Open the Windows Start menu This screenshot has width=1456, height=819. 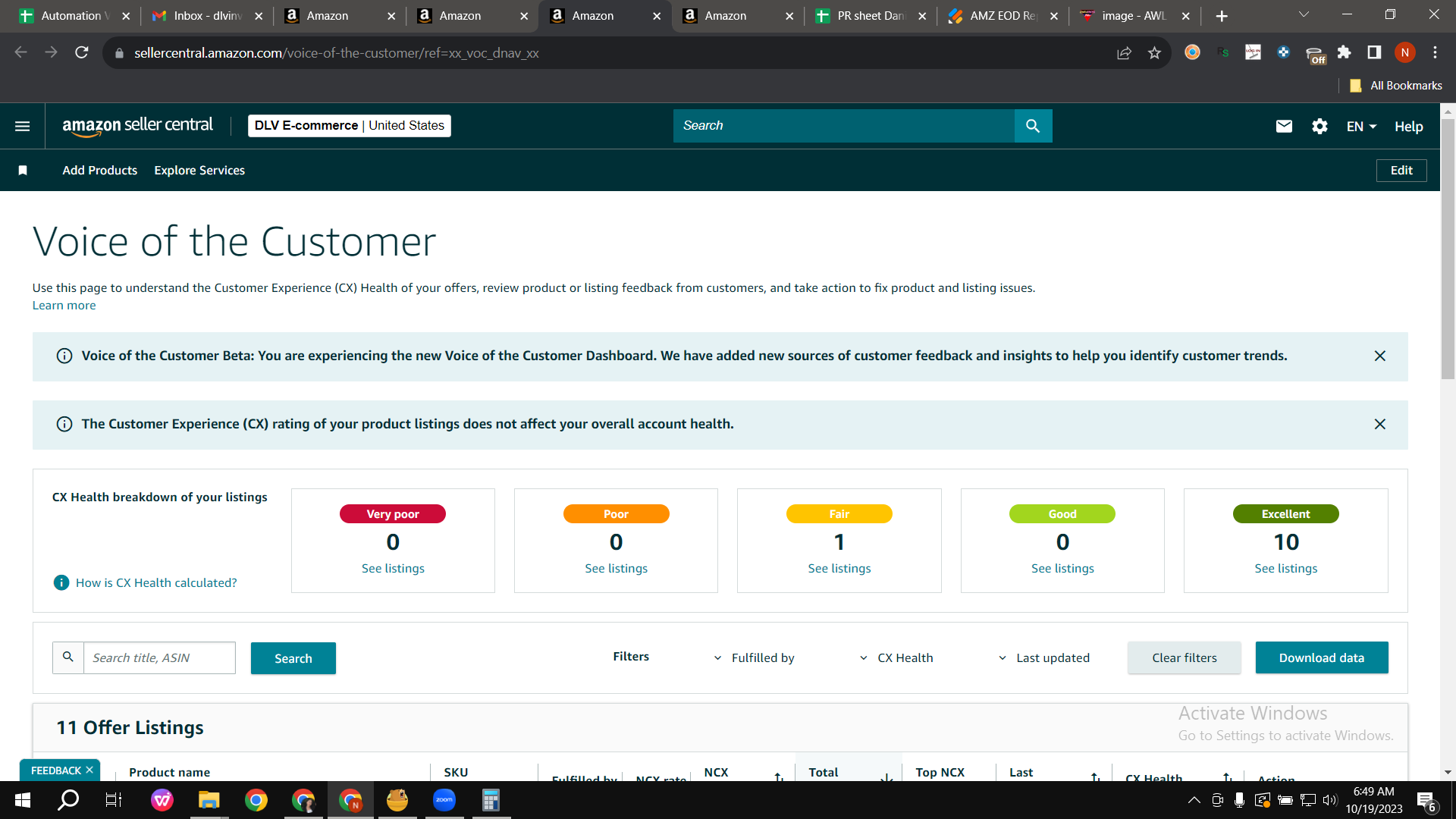coord(22,800)
